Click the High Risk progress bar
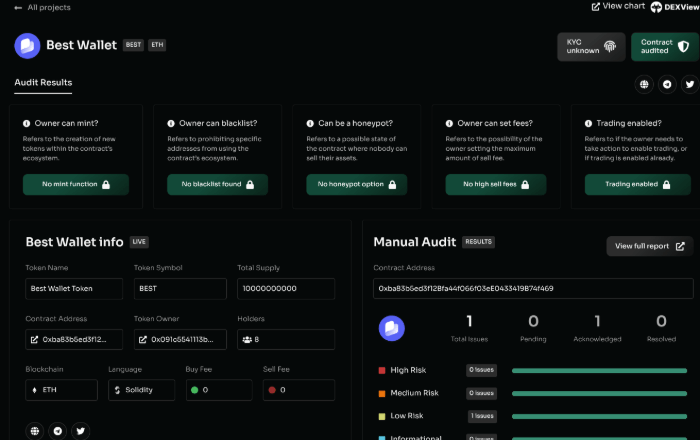 pos(599,370)
